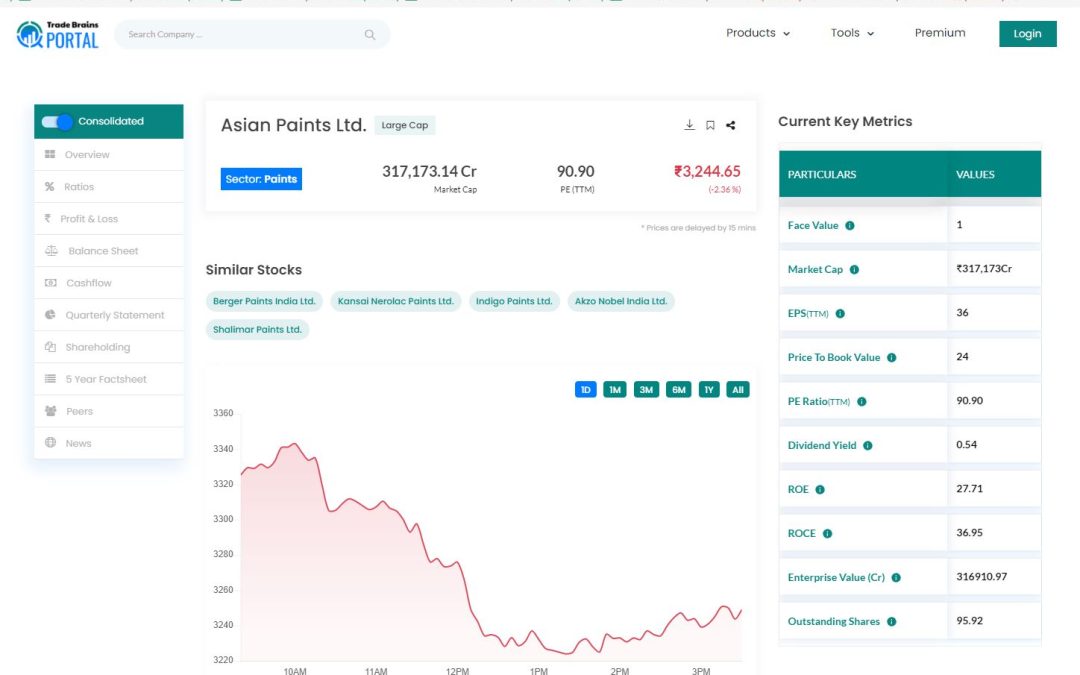Click the scales icon beside Balance Sheet

point(51,251)
